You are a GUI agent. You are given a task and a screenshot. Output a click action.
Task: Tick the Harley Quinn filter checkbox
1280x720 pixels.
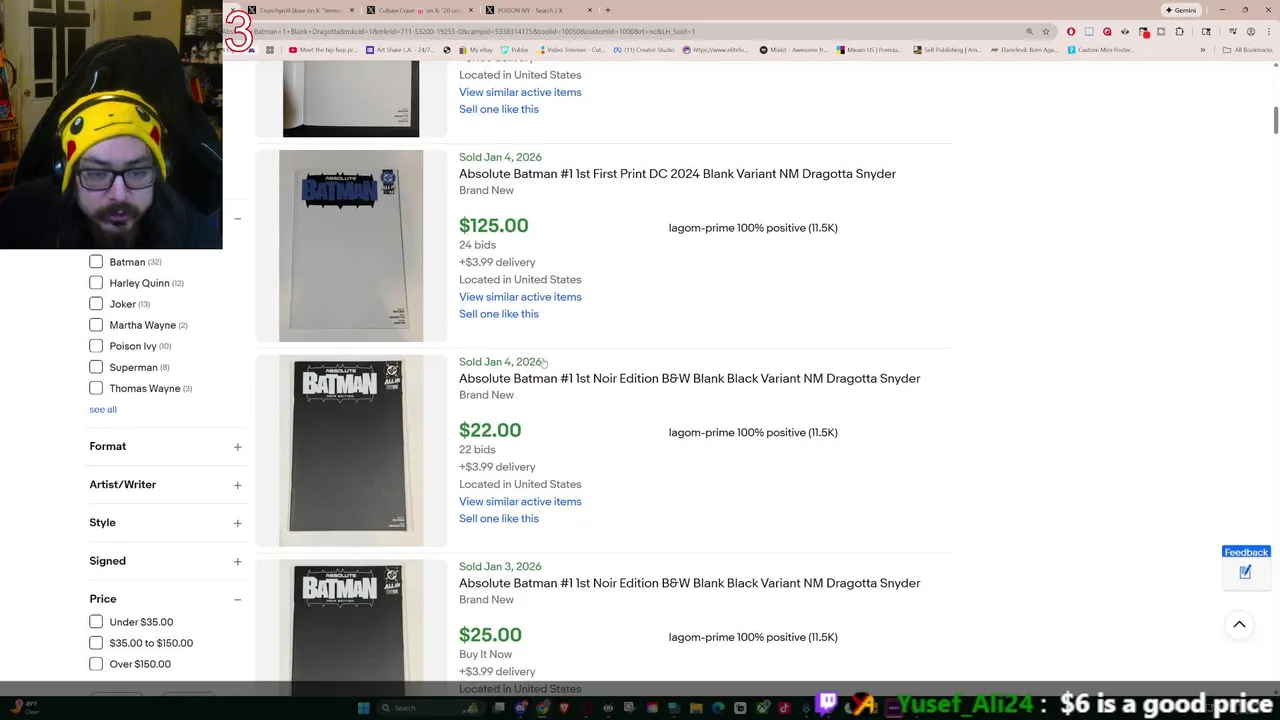(x=96, y=283)
